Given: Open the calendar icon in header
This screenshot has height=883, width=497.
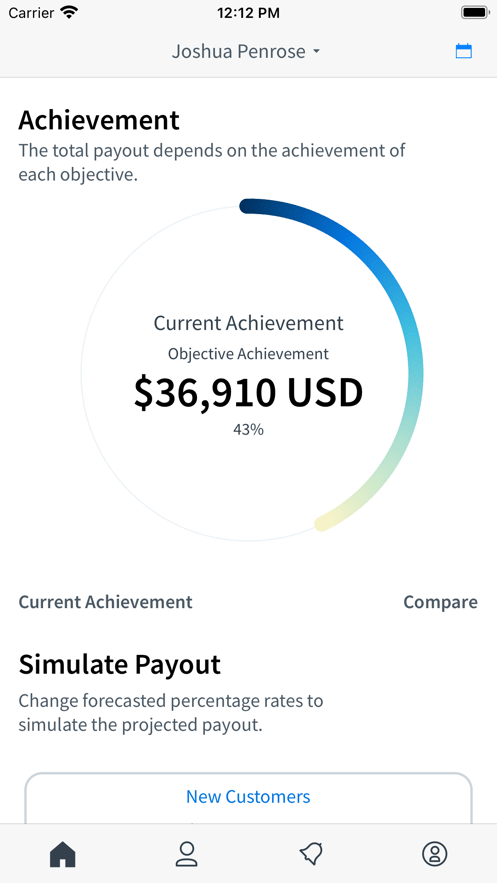Looking at the screenshot, I should 463,51.
